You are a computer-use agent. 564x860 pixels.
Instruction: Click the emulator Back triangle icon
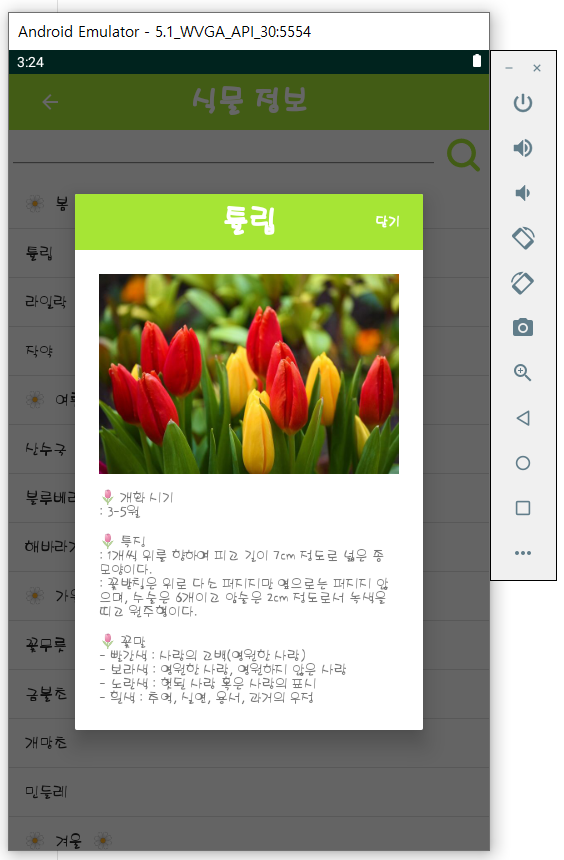pyautogui.click(x=523, y=418)
